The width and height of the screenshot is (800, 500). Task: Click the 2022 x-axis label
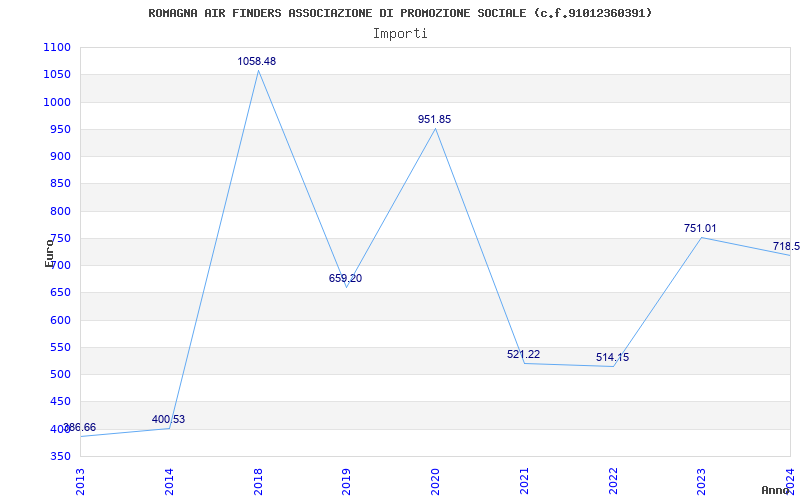click(x=613, y=481)
